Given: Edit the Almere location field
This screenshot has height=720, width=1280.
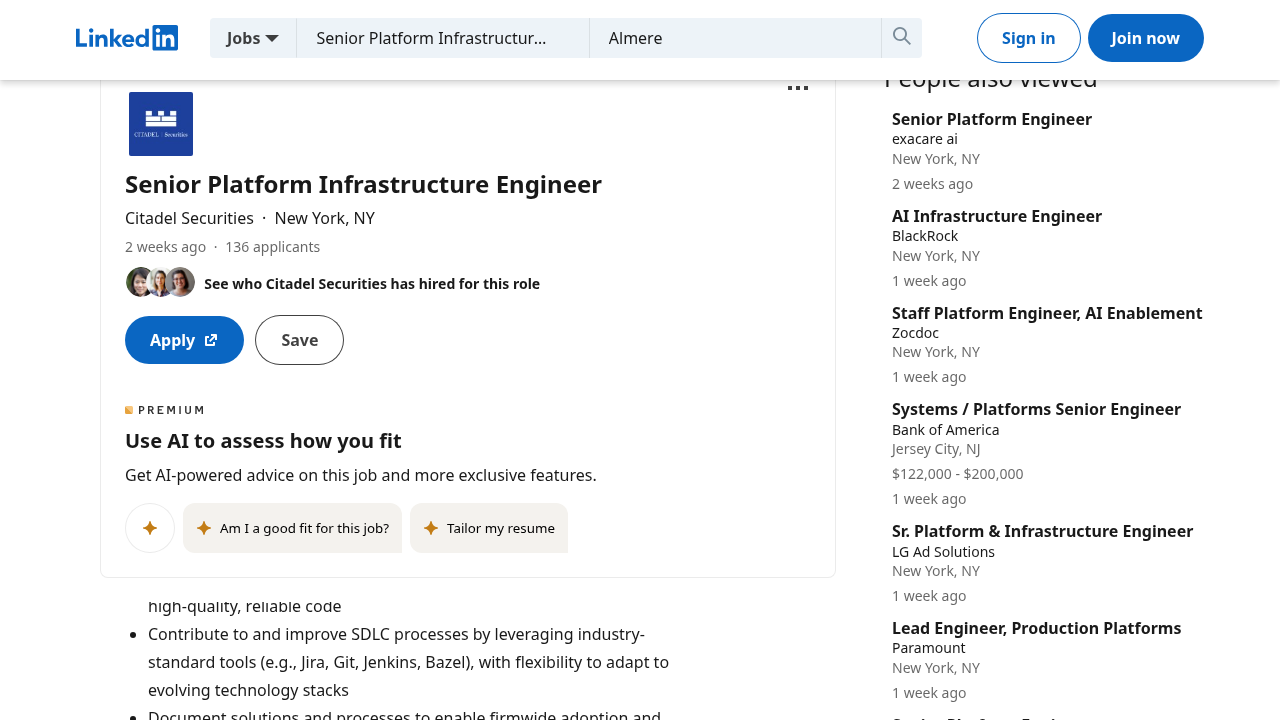Looking at the screenshot, I should 735,38.
